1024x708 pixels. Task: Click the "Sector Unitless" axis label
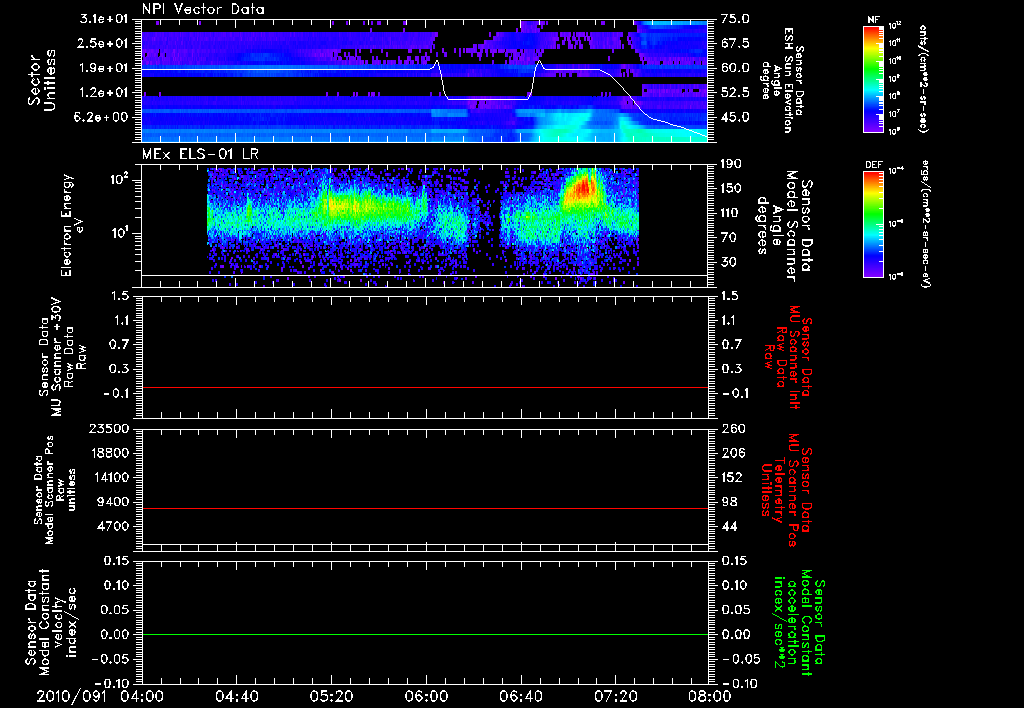tap(42, 80)
